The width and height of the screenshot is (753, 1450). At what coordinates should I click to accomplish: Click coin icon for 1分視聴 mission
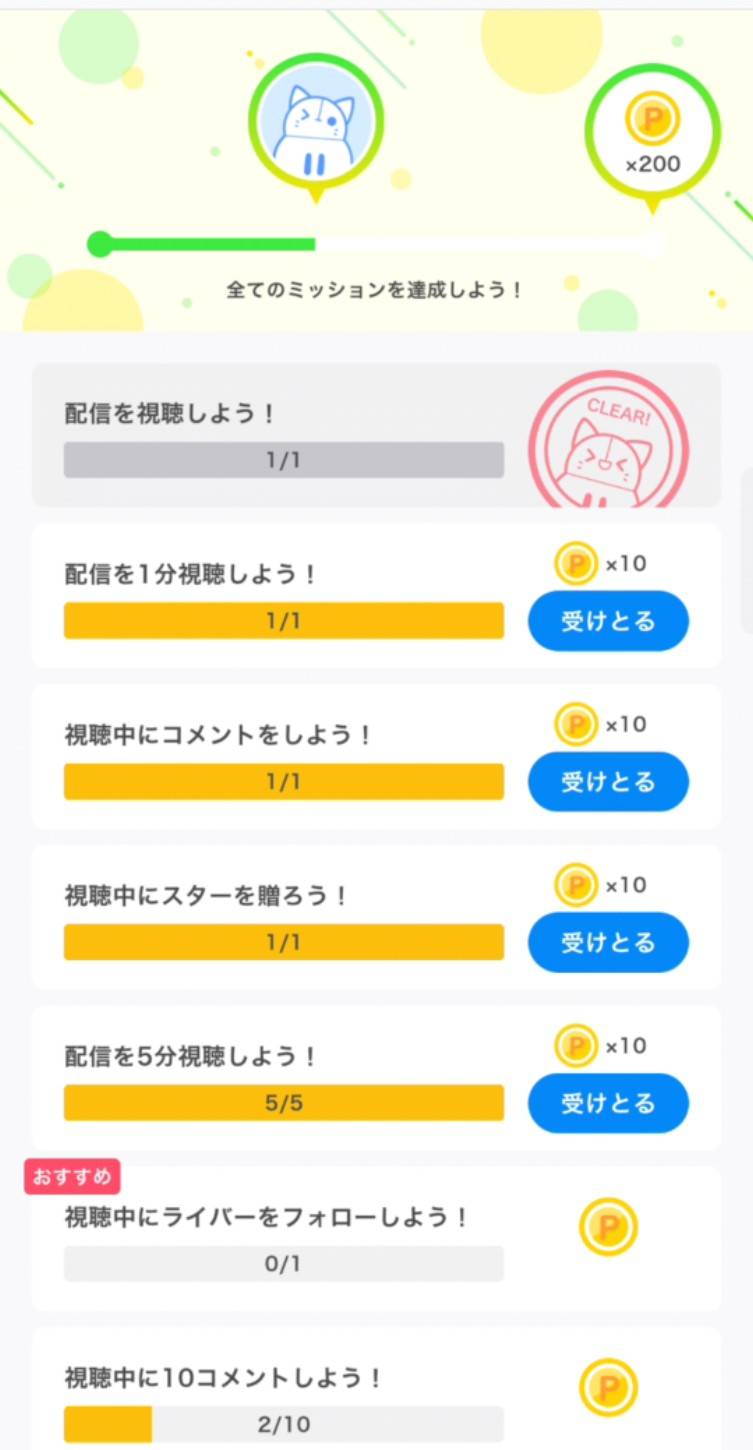pos(575,564)
